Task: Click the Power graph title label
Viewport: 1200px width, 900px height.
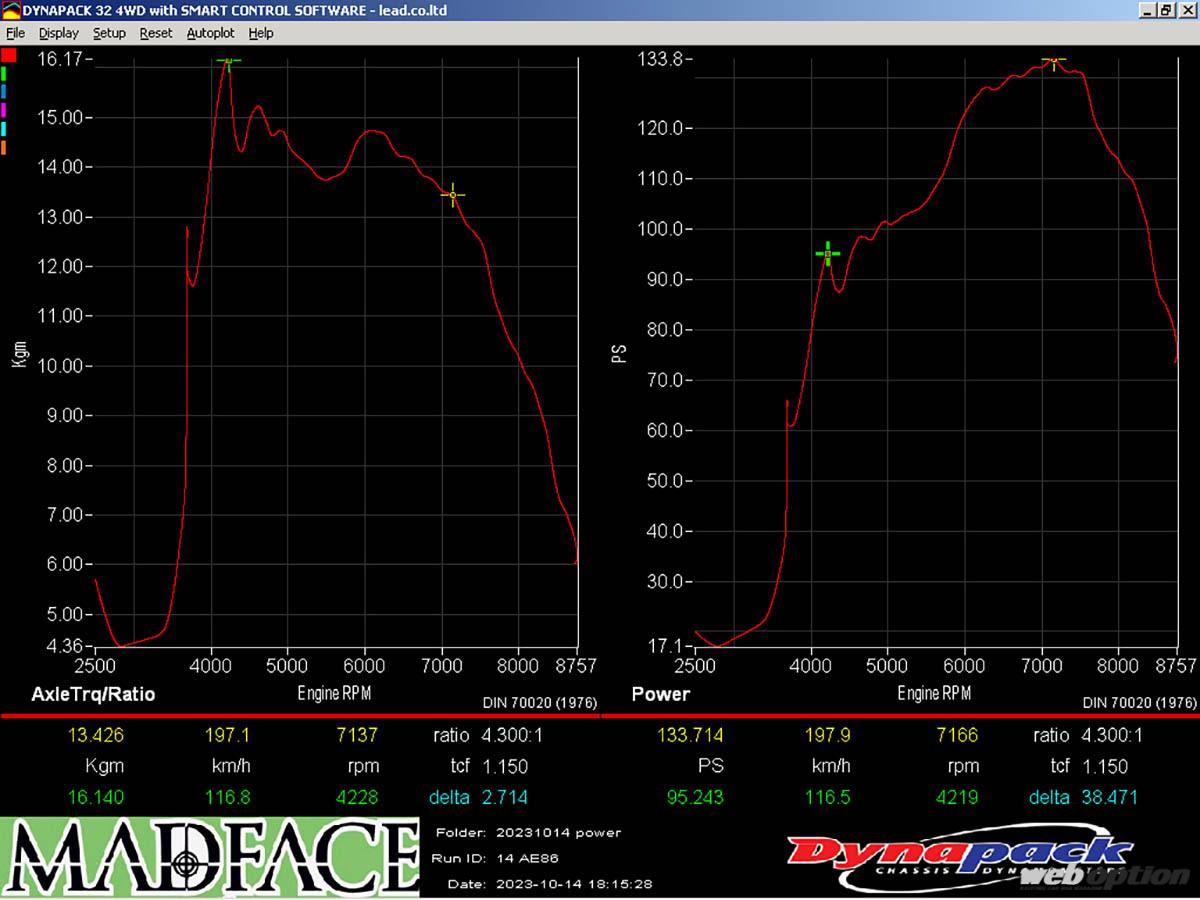Action: point(660,694)
